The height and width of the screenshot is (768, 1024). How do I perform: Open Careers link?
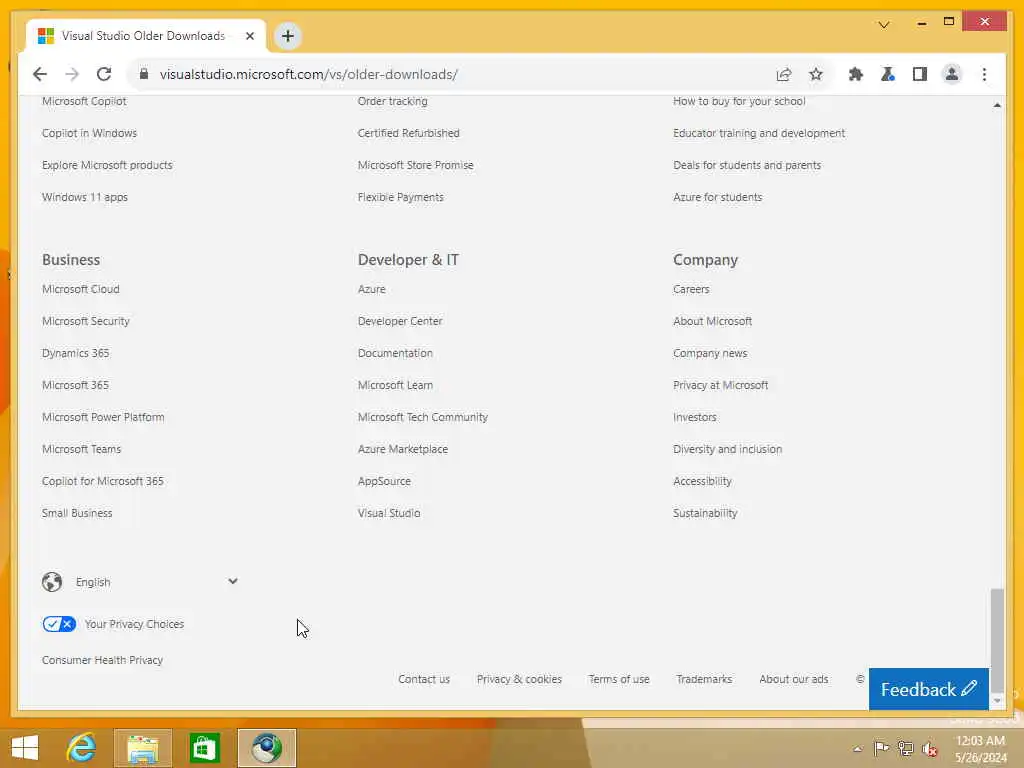click(691, 289)
